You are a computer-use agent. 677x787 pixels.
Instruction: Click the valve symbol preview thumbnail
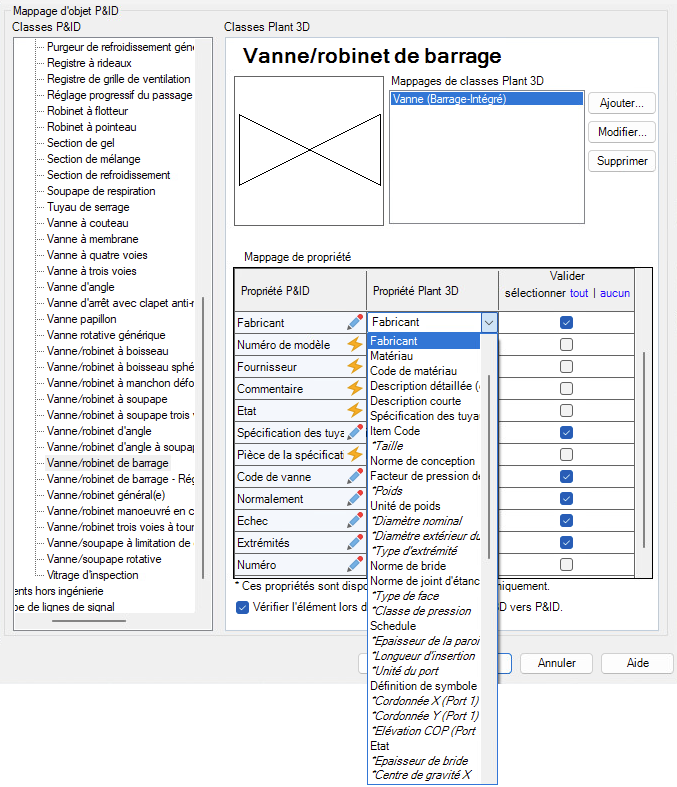(x=309, y=151)
